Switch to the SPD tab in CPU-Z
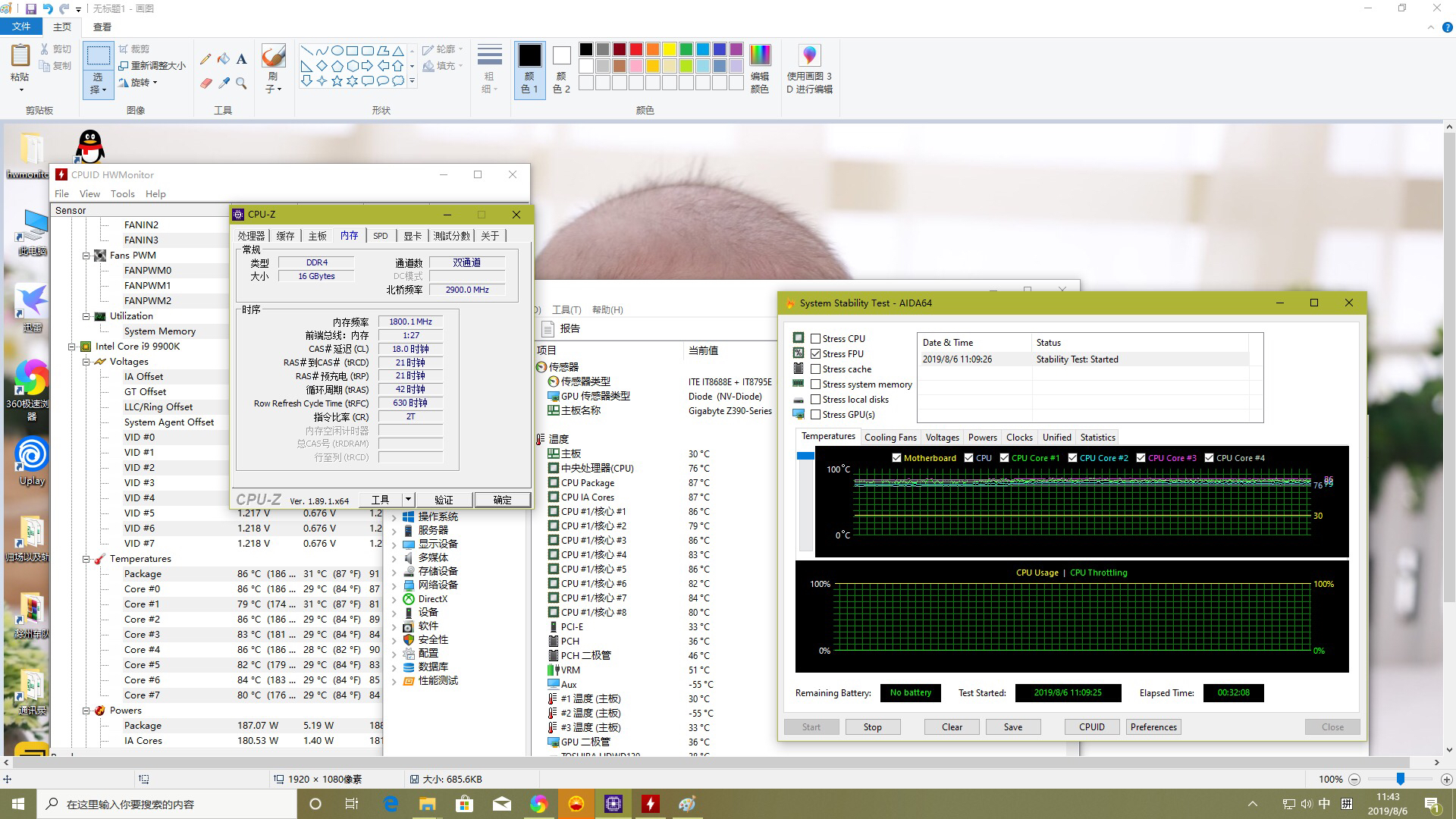Screen dimensions: 1456x819 pos(380,236)
